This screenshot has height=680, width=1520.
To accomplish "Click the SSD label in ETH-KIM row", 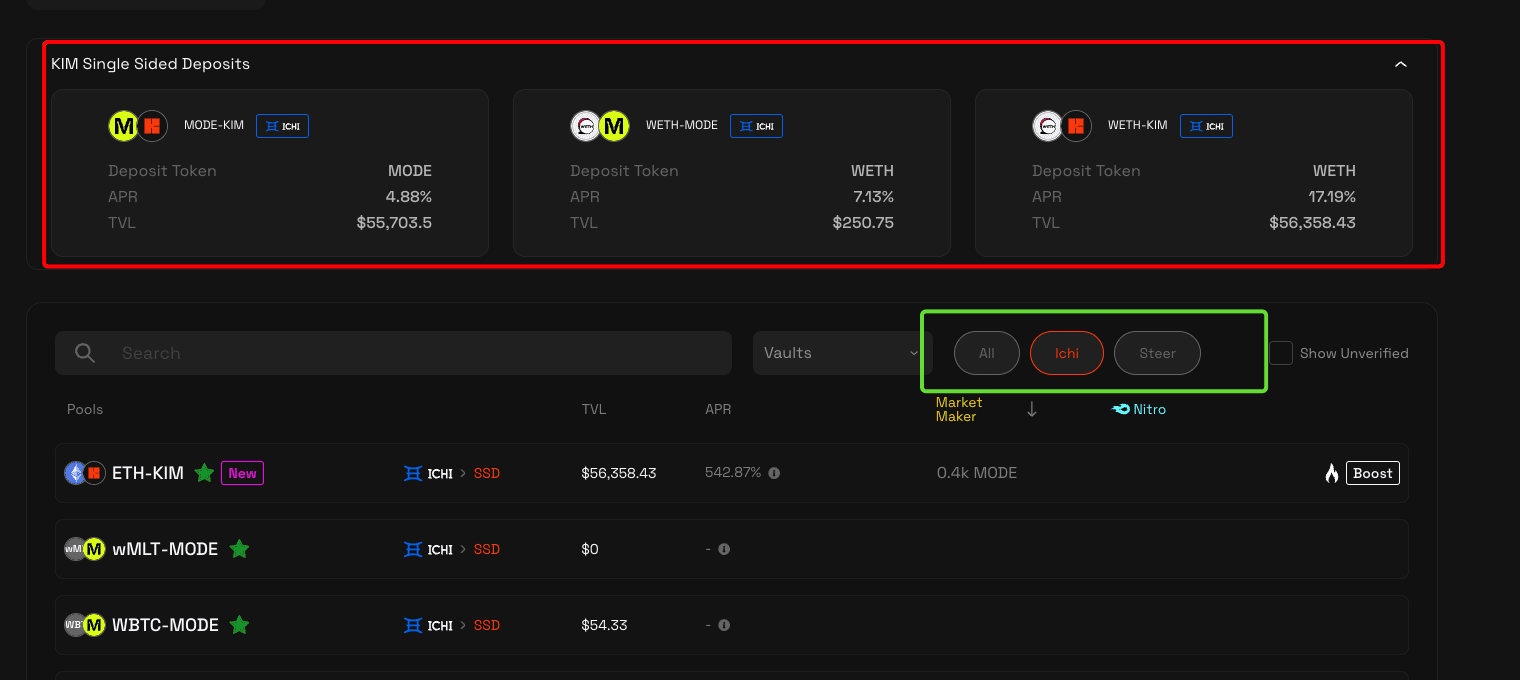I will pos(487,473).
